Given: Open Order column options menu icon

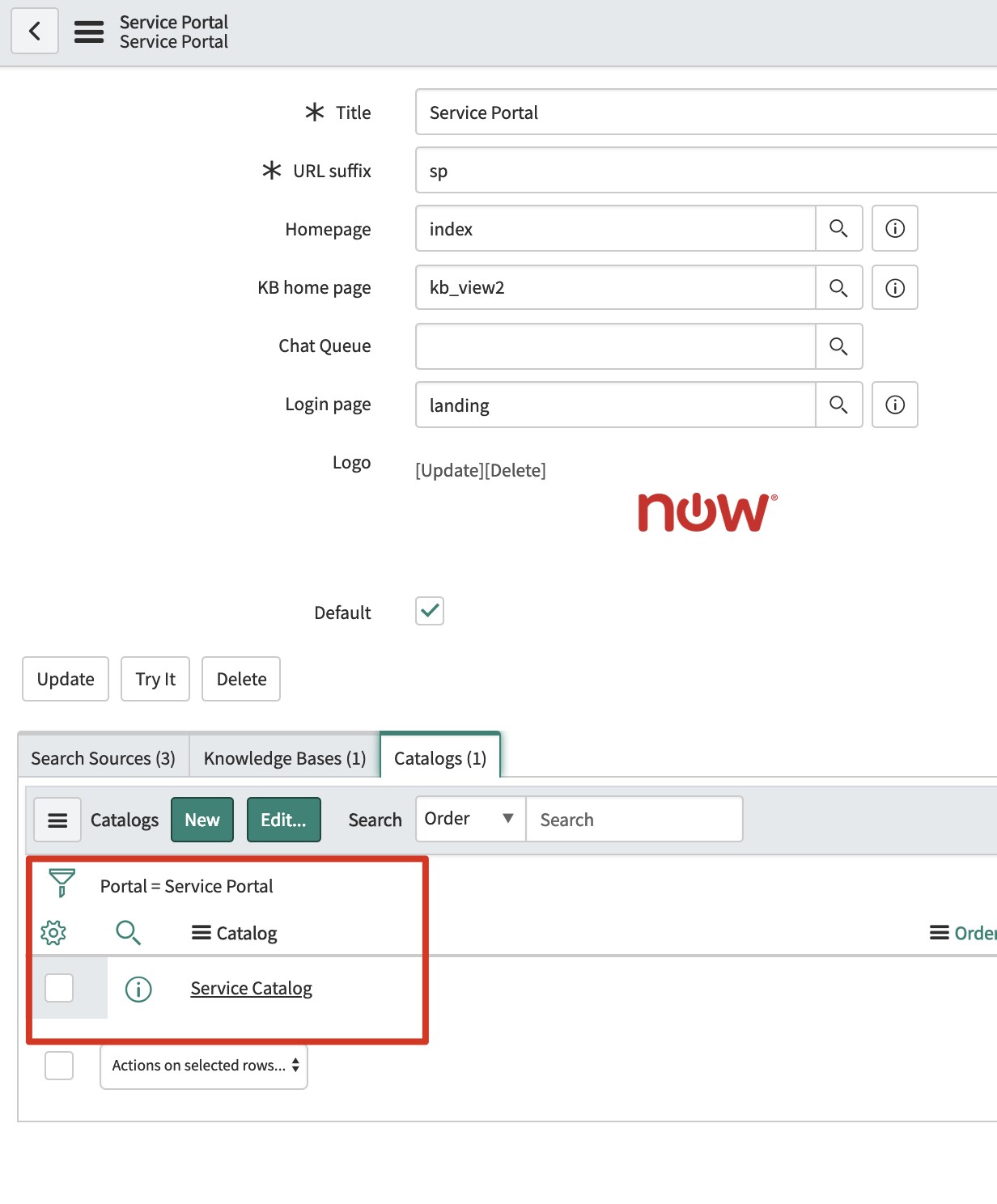Looking at the screenshot, I should [x=940, y=933].
